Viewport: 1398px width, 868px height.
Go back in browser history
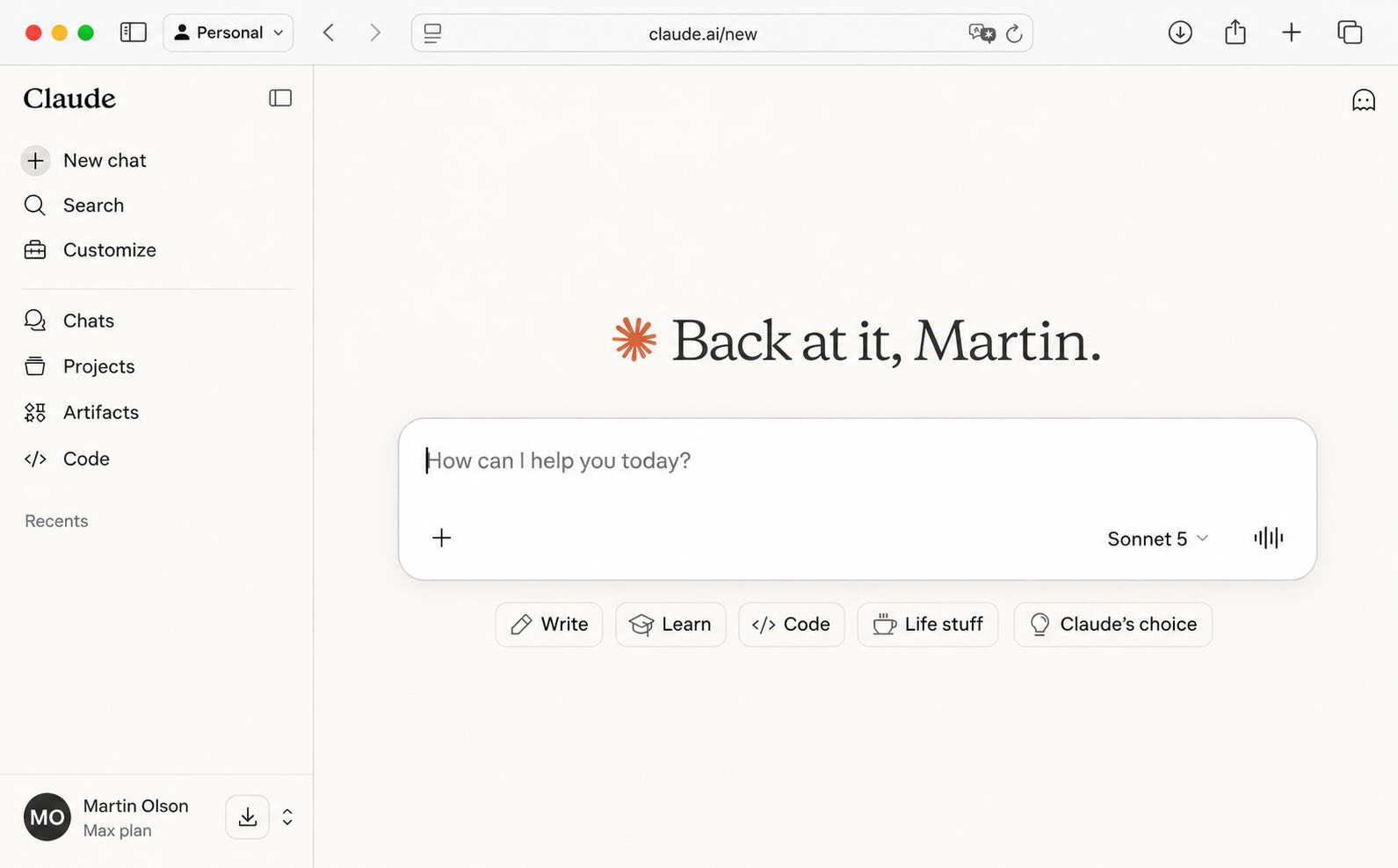point(329,33)
